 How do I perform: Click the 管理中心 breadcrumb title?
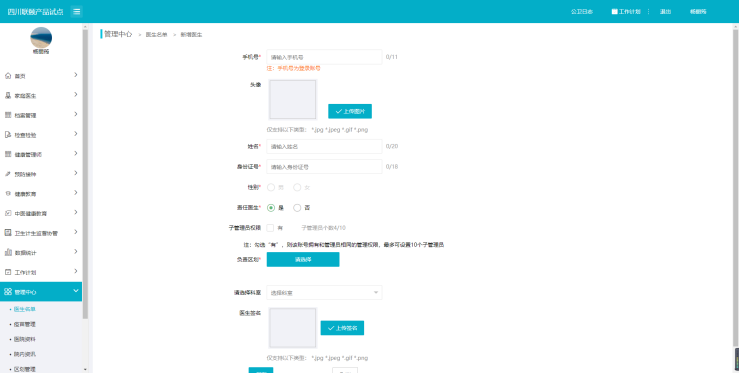[118, 34]
